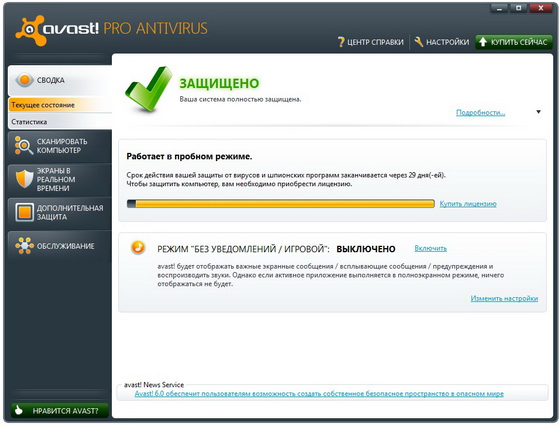Expand details with the black triangle arrow

coord(539,112)
